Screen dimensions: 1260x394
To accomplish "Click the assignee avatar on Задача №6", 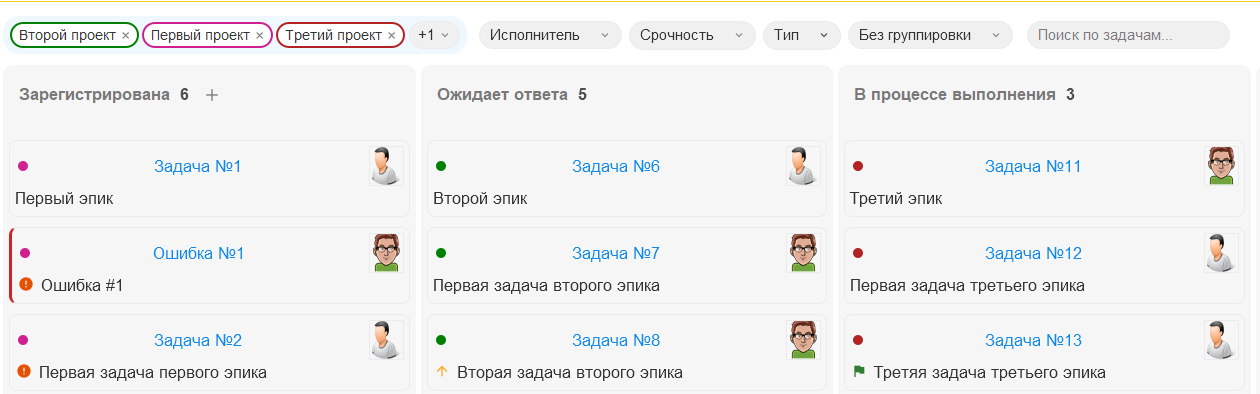I will coord(803,166).
